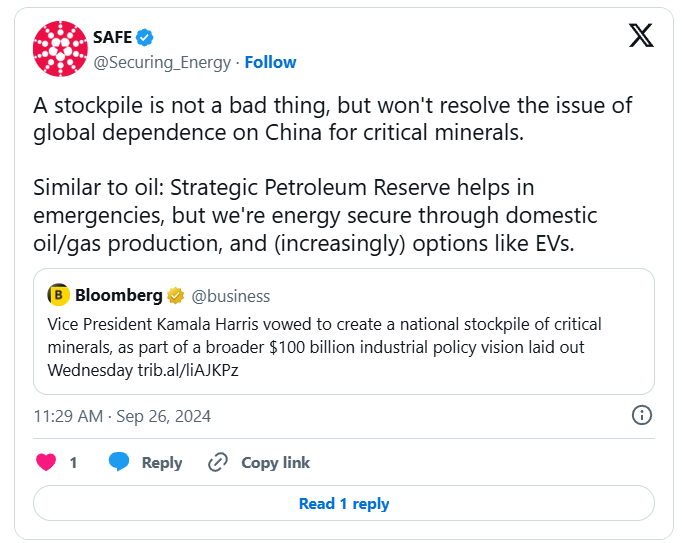682x543 pixels.
Task: Click the chain link copy icon
Action: tap(218, 462)
